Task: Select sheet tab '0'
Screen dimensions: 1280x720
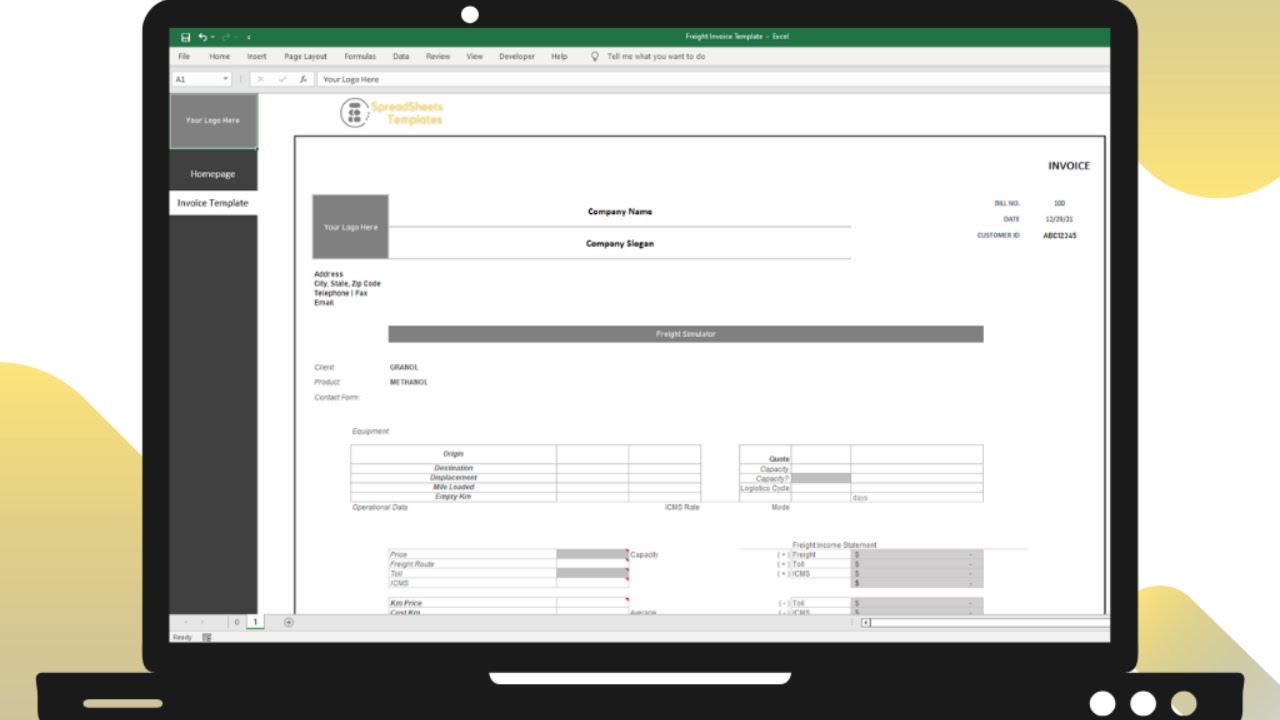Action: click(237, 622)
